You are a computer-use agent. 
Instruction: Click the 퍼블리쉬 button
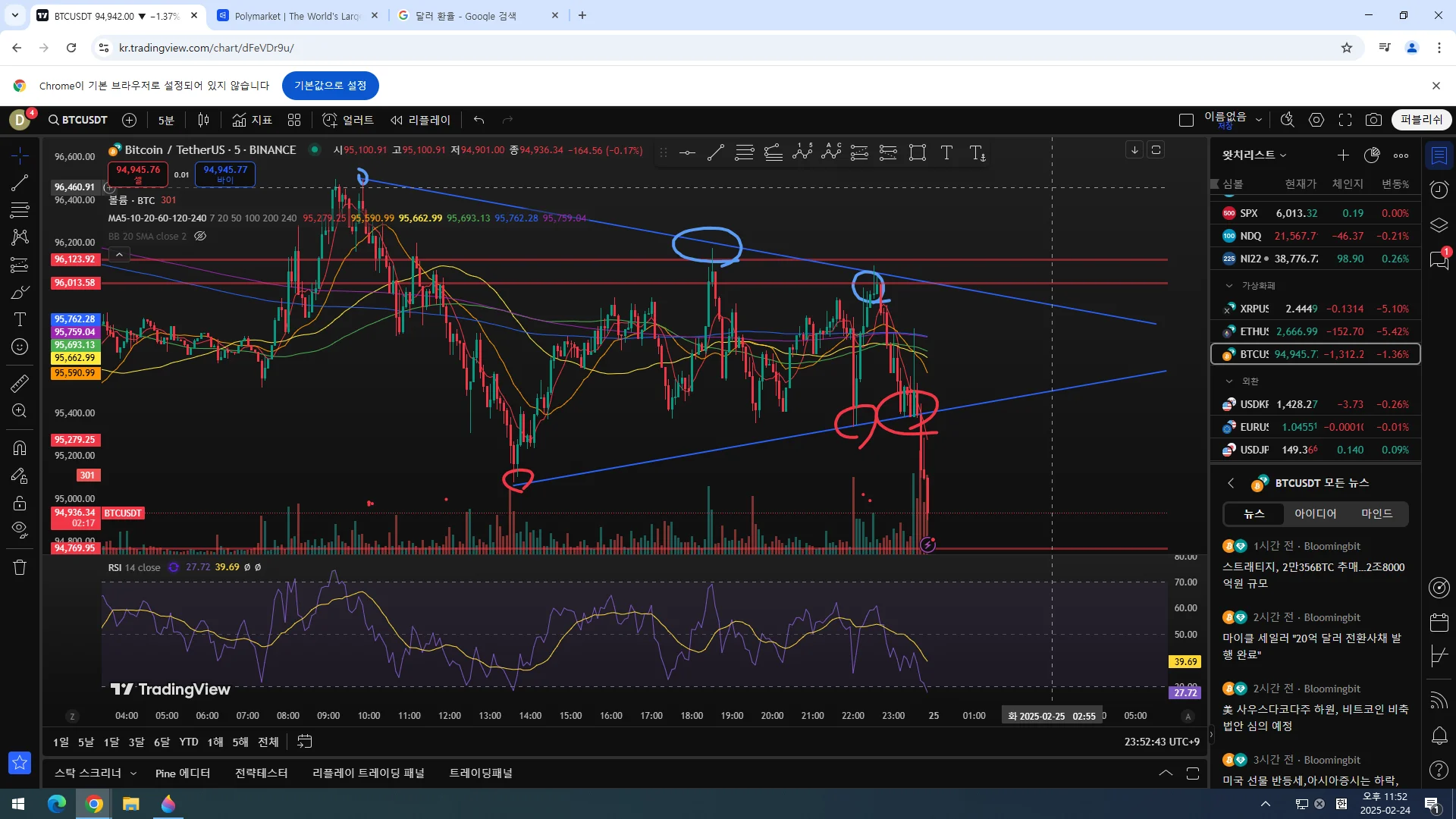pyautogui.click(x=1421, y=120)
